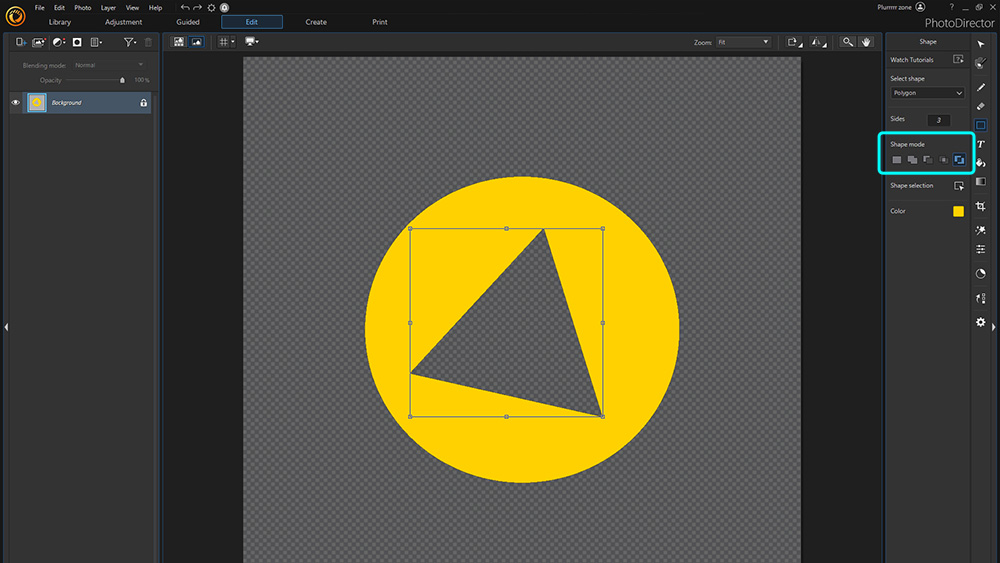Choose the first new shape mode
Viewport: 1000px width, 563px height.
(x=897, y=160)
